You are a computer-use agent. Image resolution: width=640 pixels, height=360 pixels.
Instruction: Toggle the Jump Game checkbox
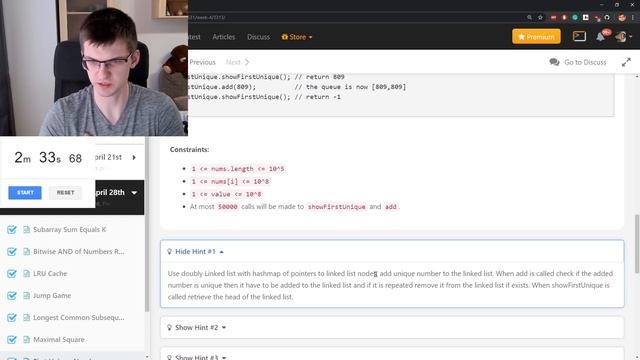click(12, 296)
